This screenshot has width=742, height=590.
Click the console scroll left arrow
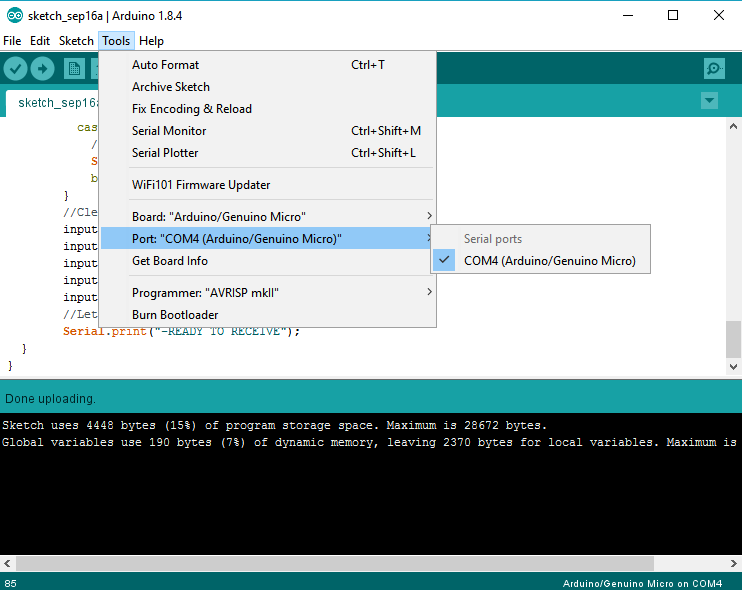tap(7, 564)
